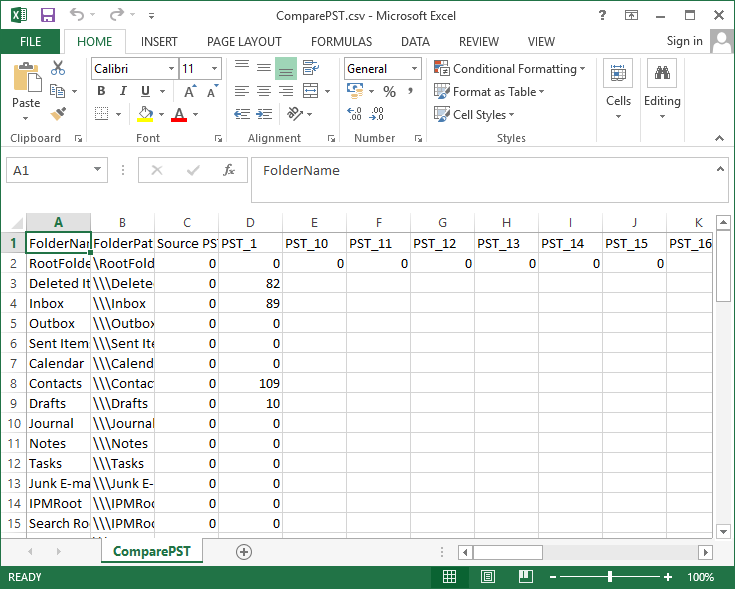Open the font size 11 dropdown
The width and height of the screenshot is (736, 589).
pos(215,69)
